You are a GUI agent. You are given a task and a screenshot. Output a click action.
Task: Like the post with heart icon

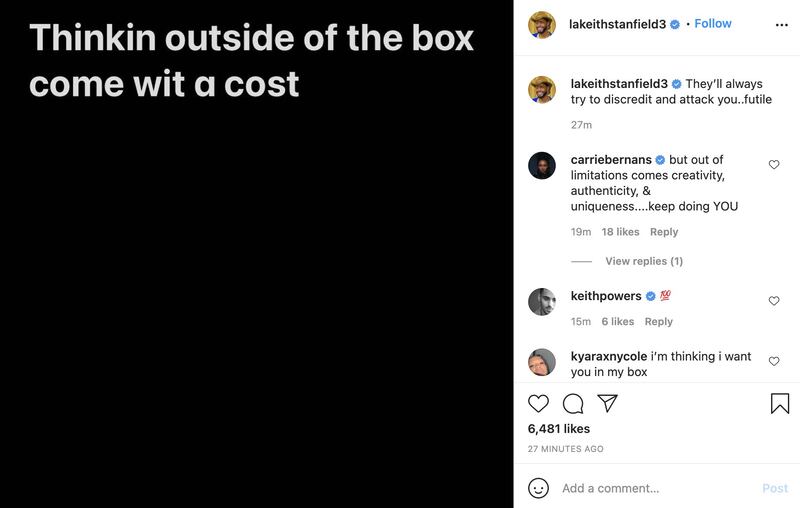pyautogui.click(x=538, y=403)
